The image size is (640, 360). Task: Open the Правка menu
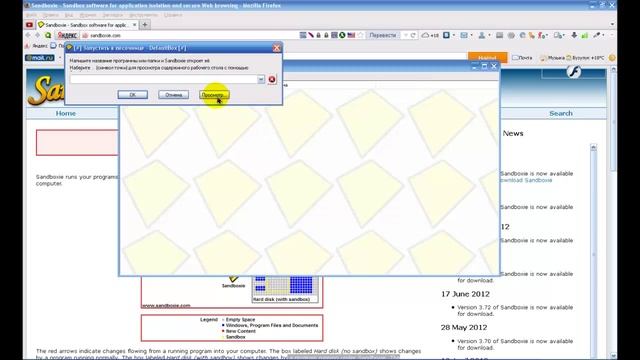51,15
